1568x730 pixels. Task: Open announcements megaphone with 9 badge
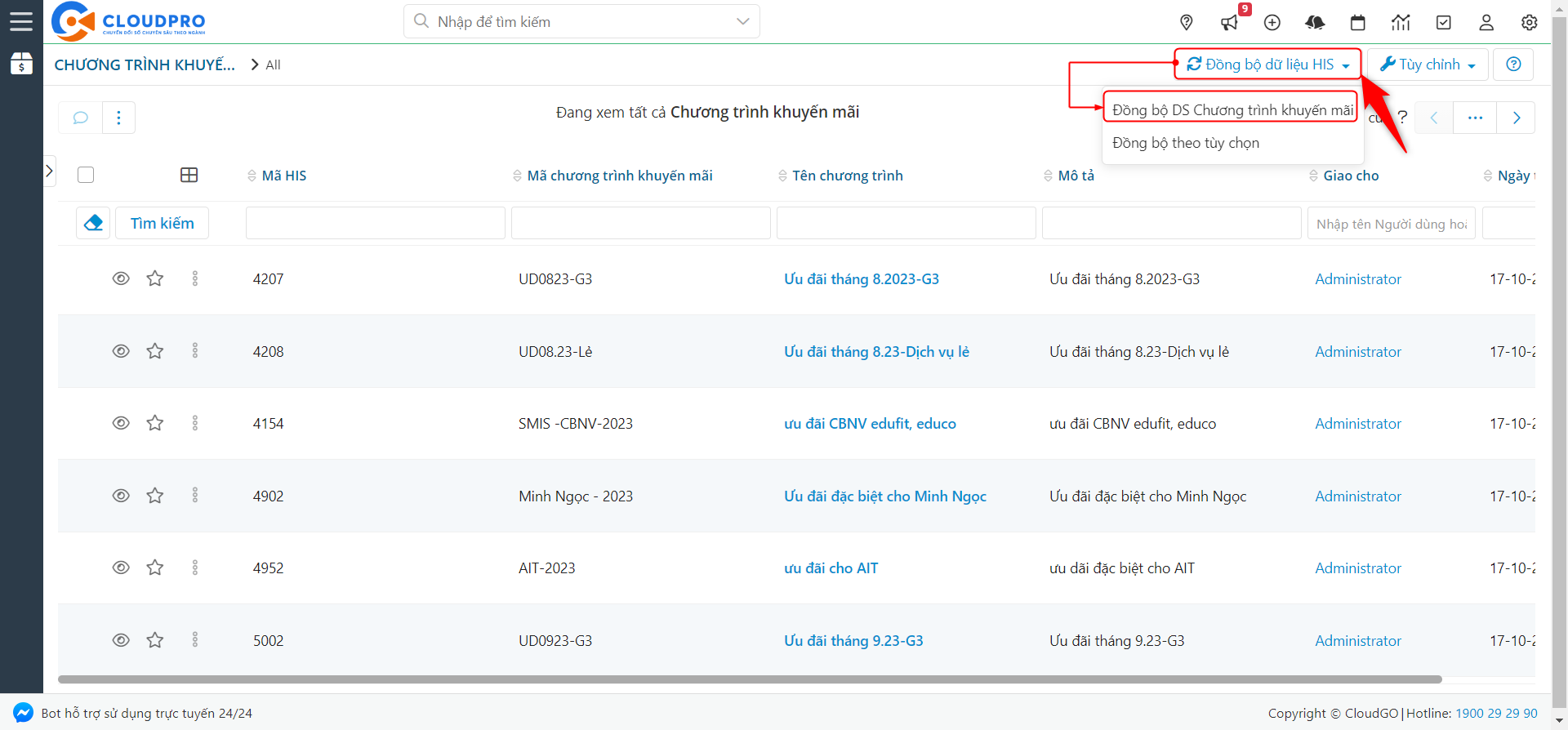(x=1230, y=22)
